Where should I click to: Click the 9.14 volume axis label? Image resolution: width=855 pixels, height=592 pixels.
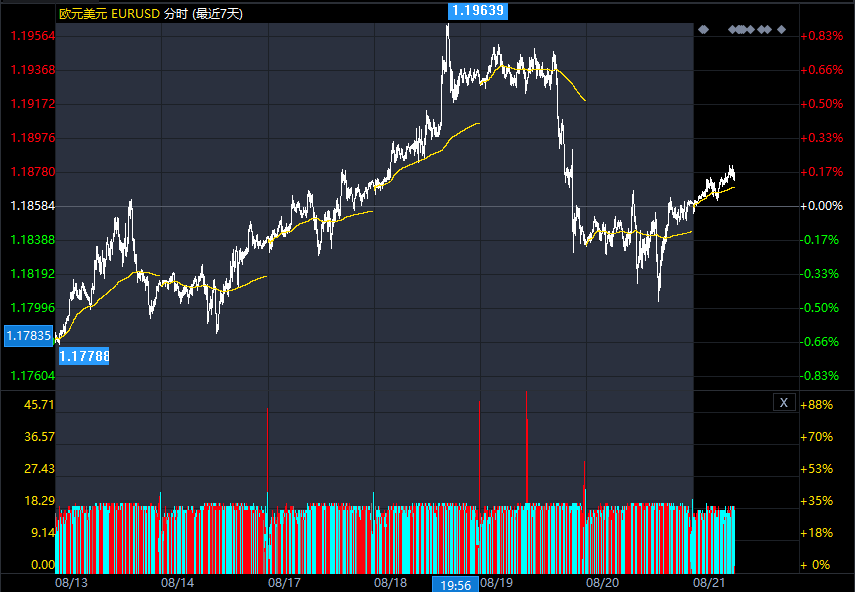(43, 533)
